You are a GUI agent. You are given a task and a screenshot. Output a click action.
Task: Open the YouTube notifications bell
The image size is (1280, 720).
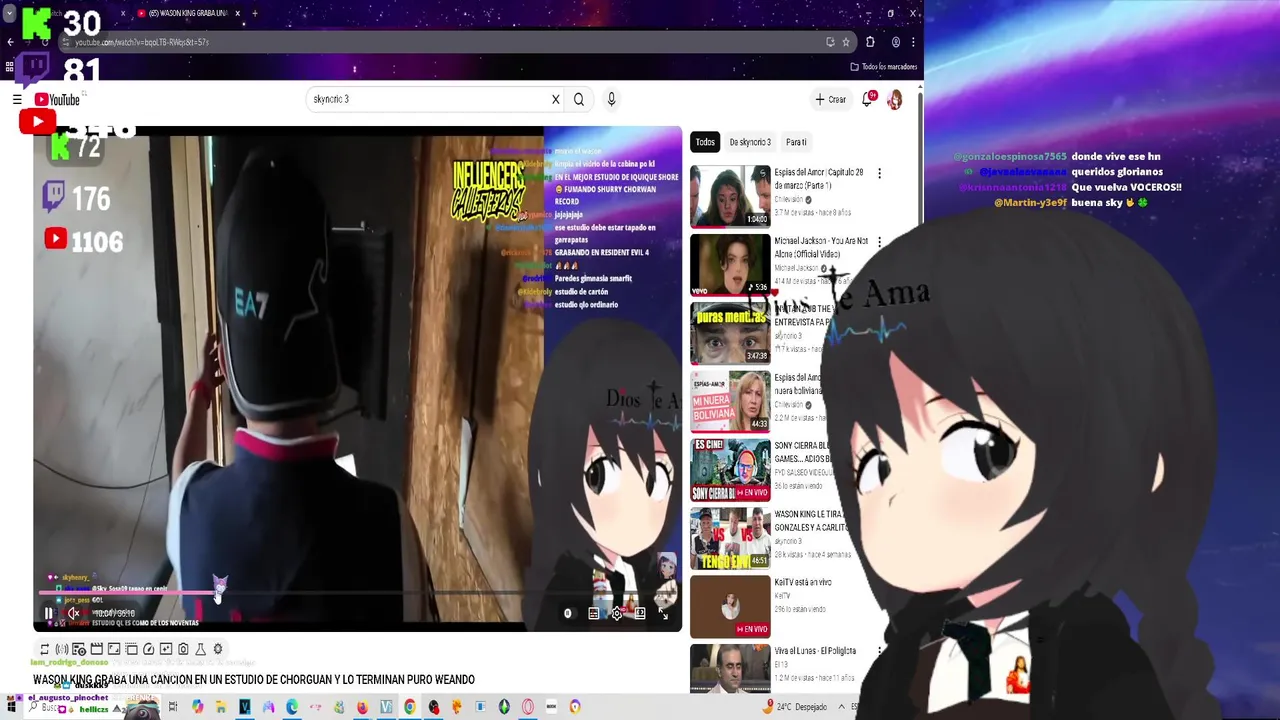click(x=868, y=99)
